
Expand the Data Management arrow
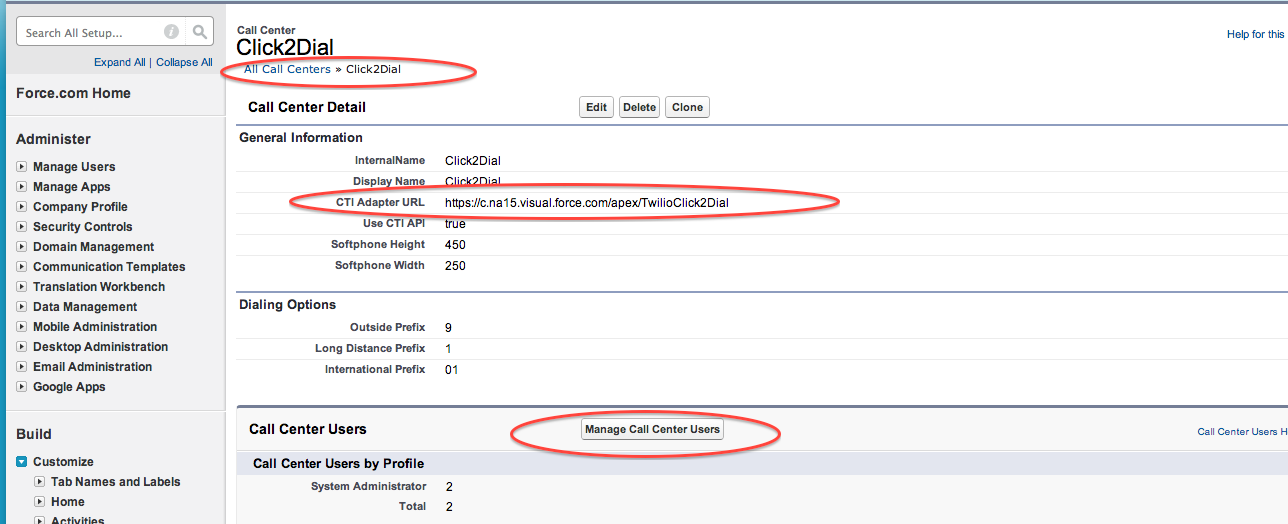pos(22,307)
